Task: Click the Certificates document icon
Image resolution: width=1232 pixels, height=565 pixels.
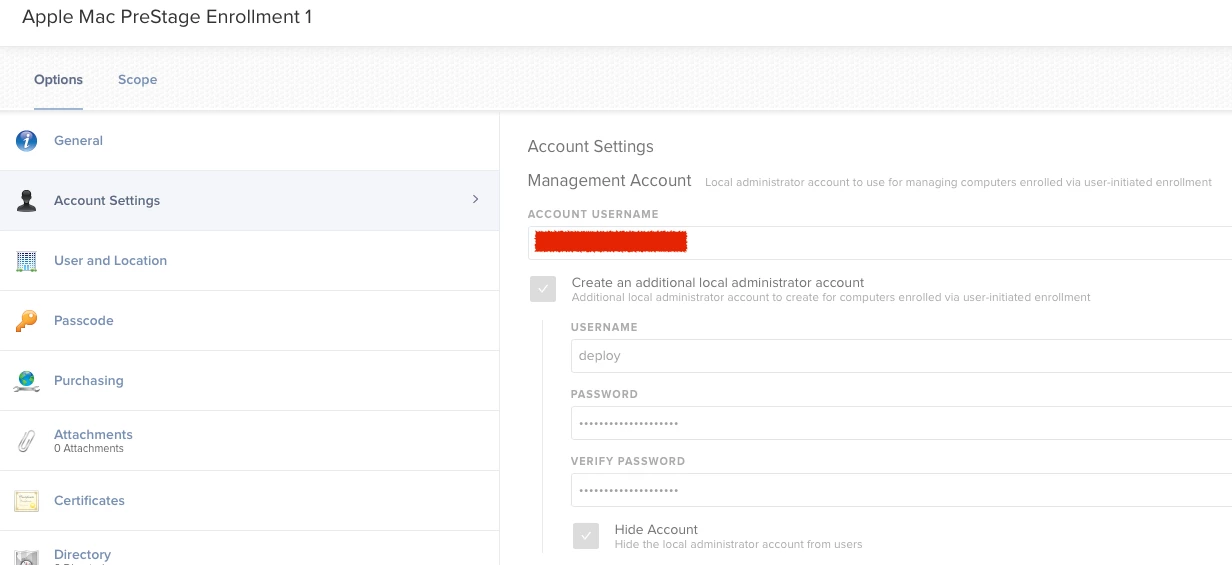Action: click(x=27, y=501)
